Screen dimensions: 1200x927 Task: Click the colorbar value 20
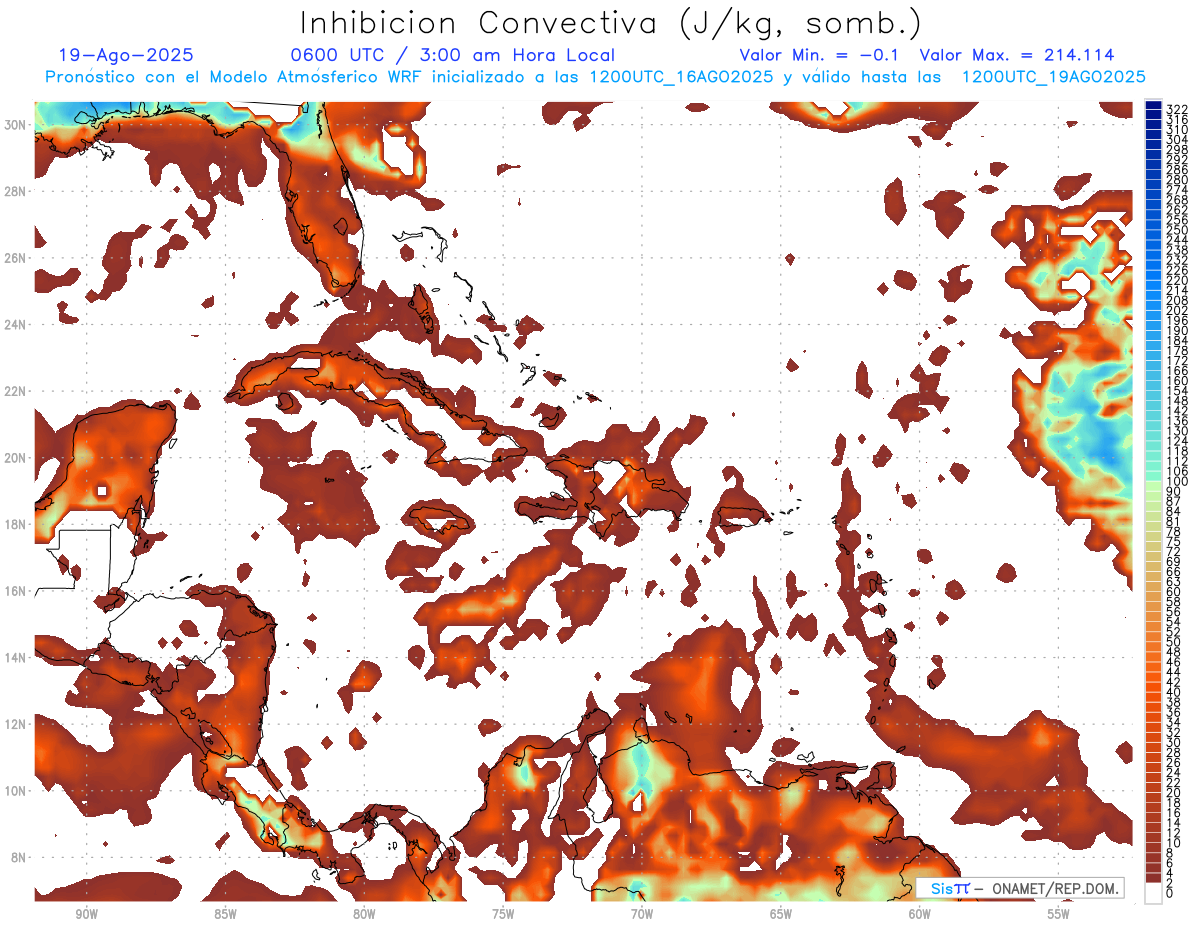pyautogui.click(x=1174, y=793)
